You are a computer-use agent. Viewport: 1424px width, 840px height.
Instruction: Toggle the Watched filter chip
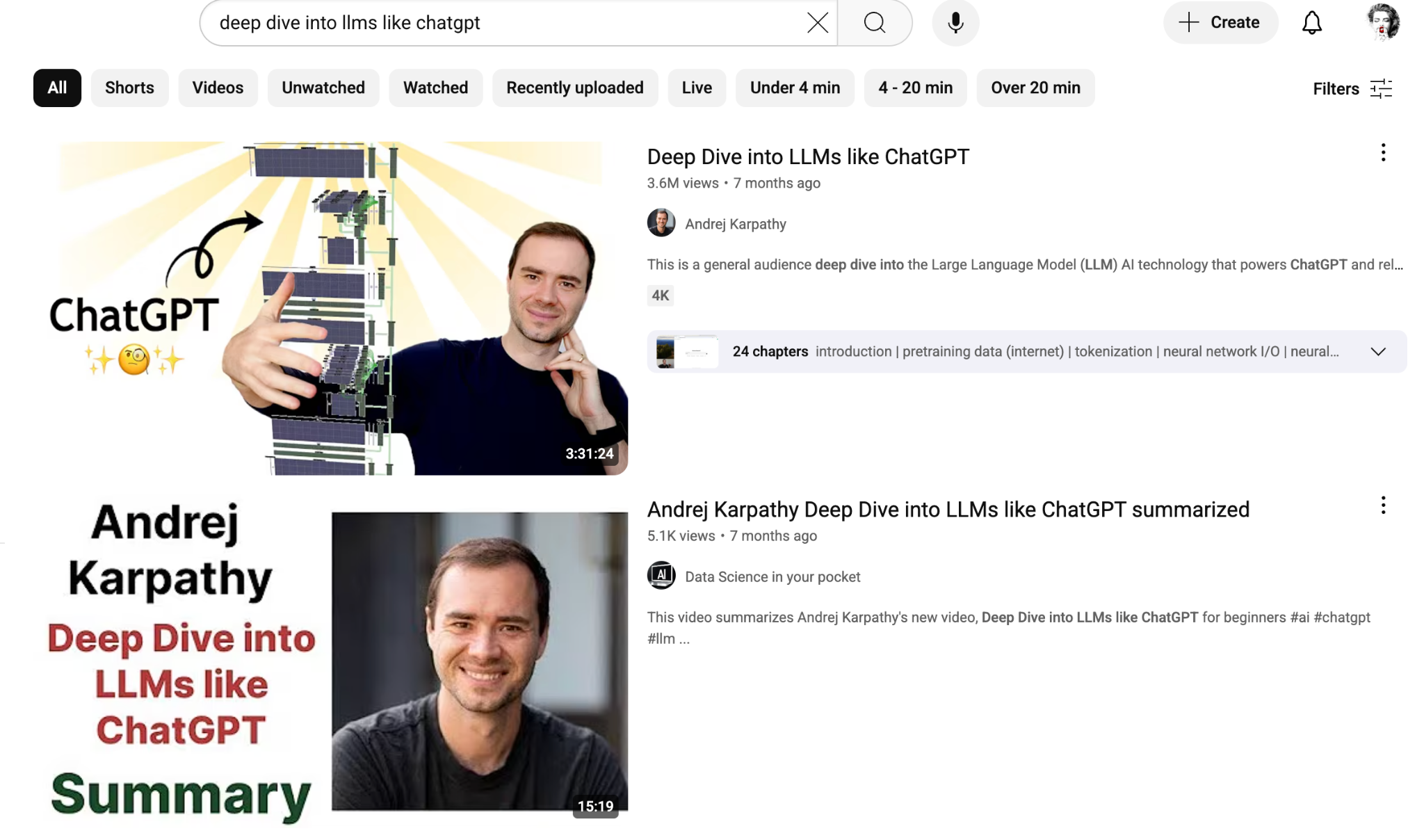pyautogui.click(x=435, y=88)
